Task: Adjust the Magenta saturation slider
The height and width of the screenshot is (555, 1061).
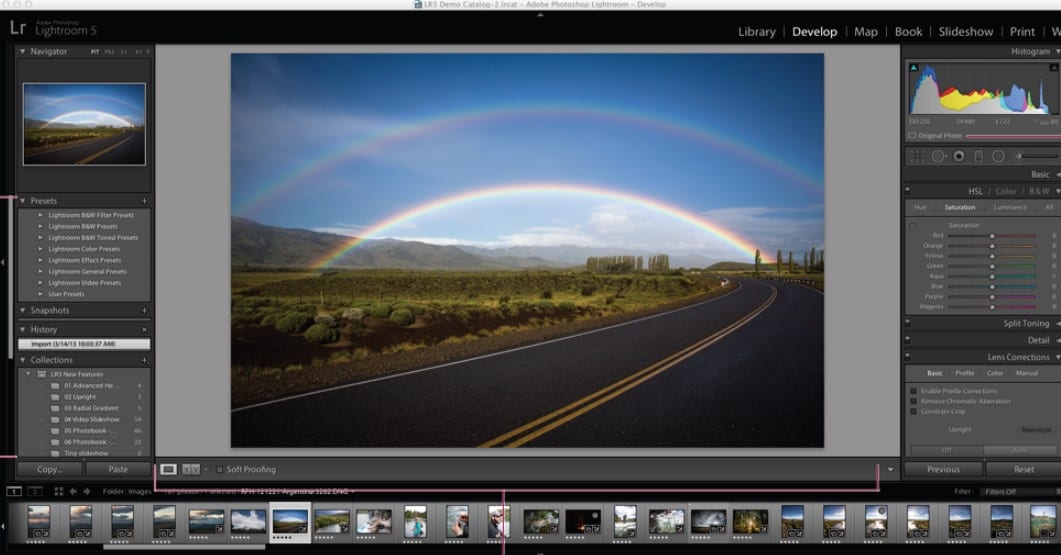Action: click(x=992, y=307)
